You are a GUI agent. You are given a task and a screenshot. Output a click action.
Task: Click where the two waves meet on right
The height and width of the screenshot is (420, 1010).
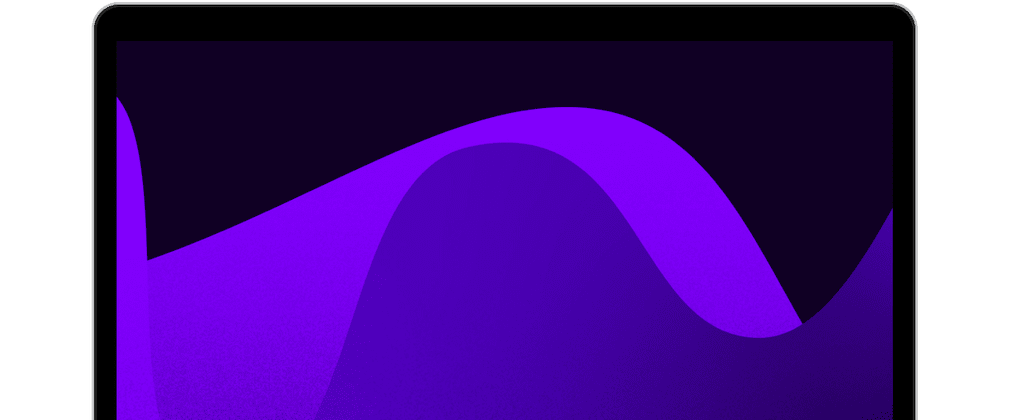point(801,323)
